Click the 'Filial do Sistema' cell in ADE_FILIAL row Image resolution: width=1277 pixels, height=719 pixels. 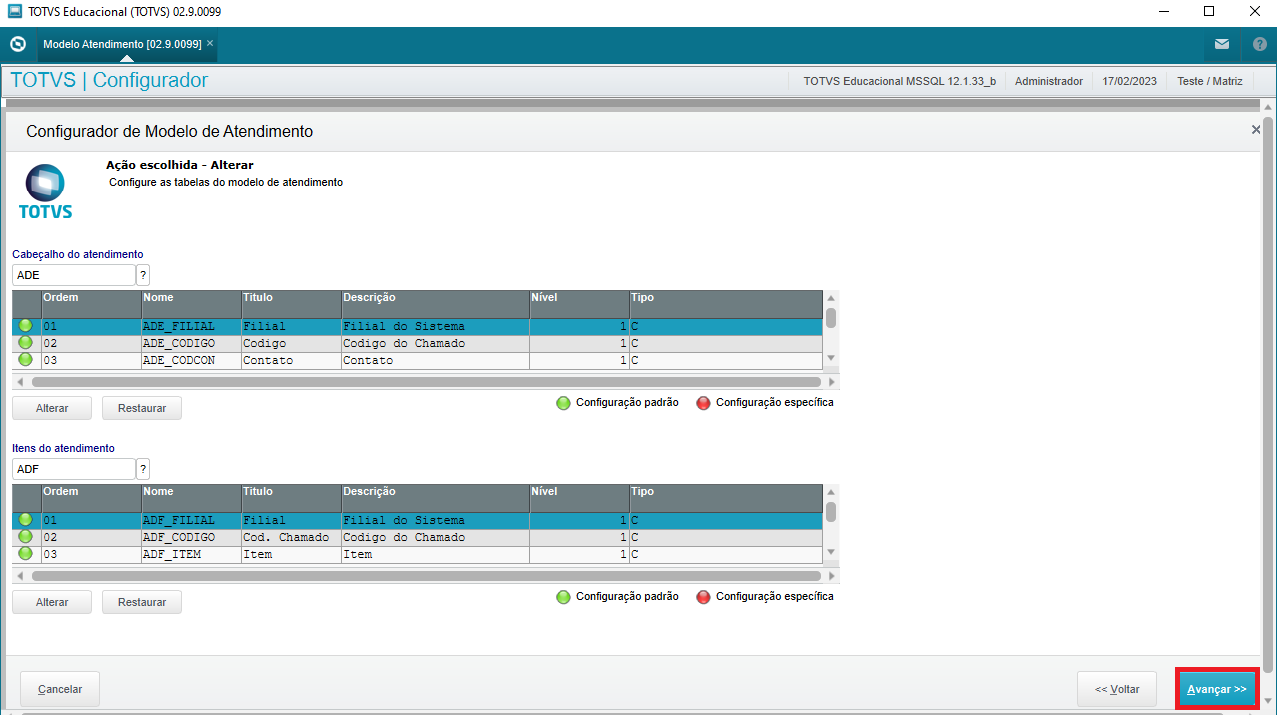435,326
